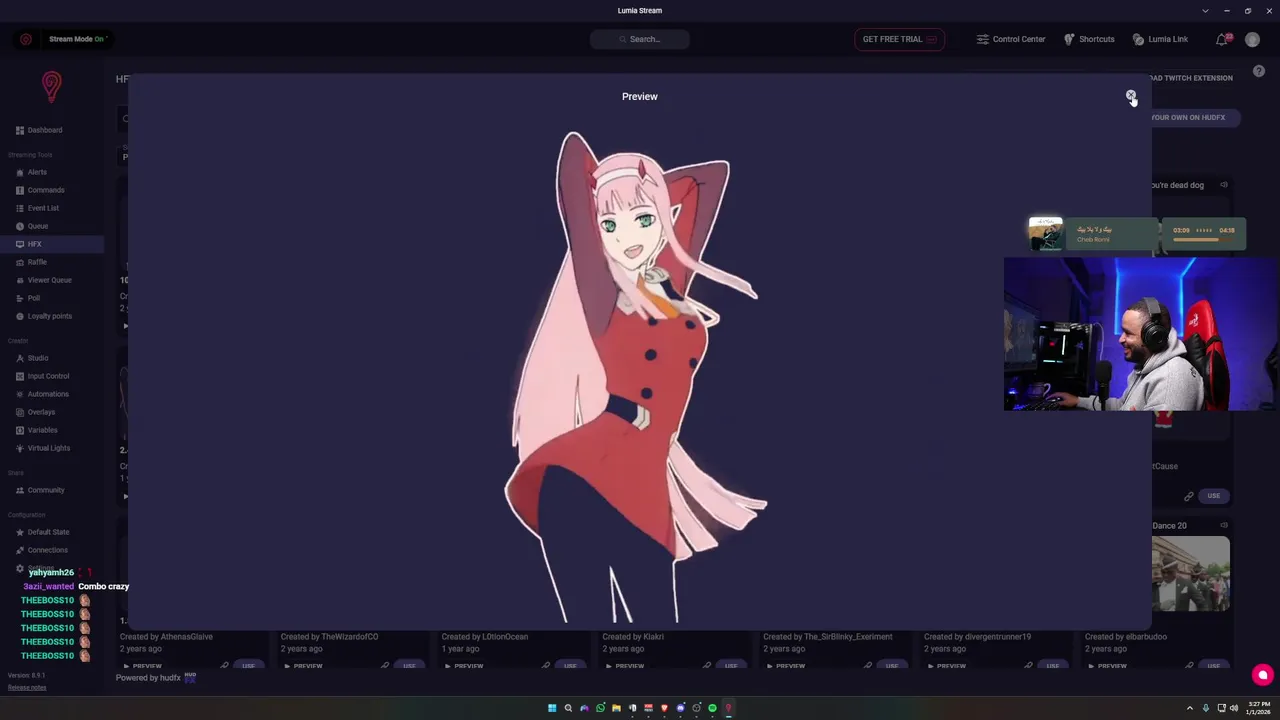Click USE button above Dance 20 card
This screenshot has height=720, width=1280.
[1213, 496]
